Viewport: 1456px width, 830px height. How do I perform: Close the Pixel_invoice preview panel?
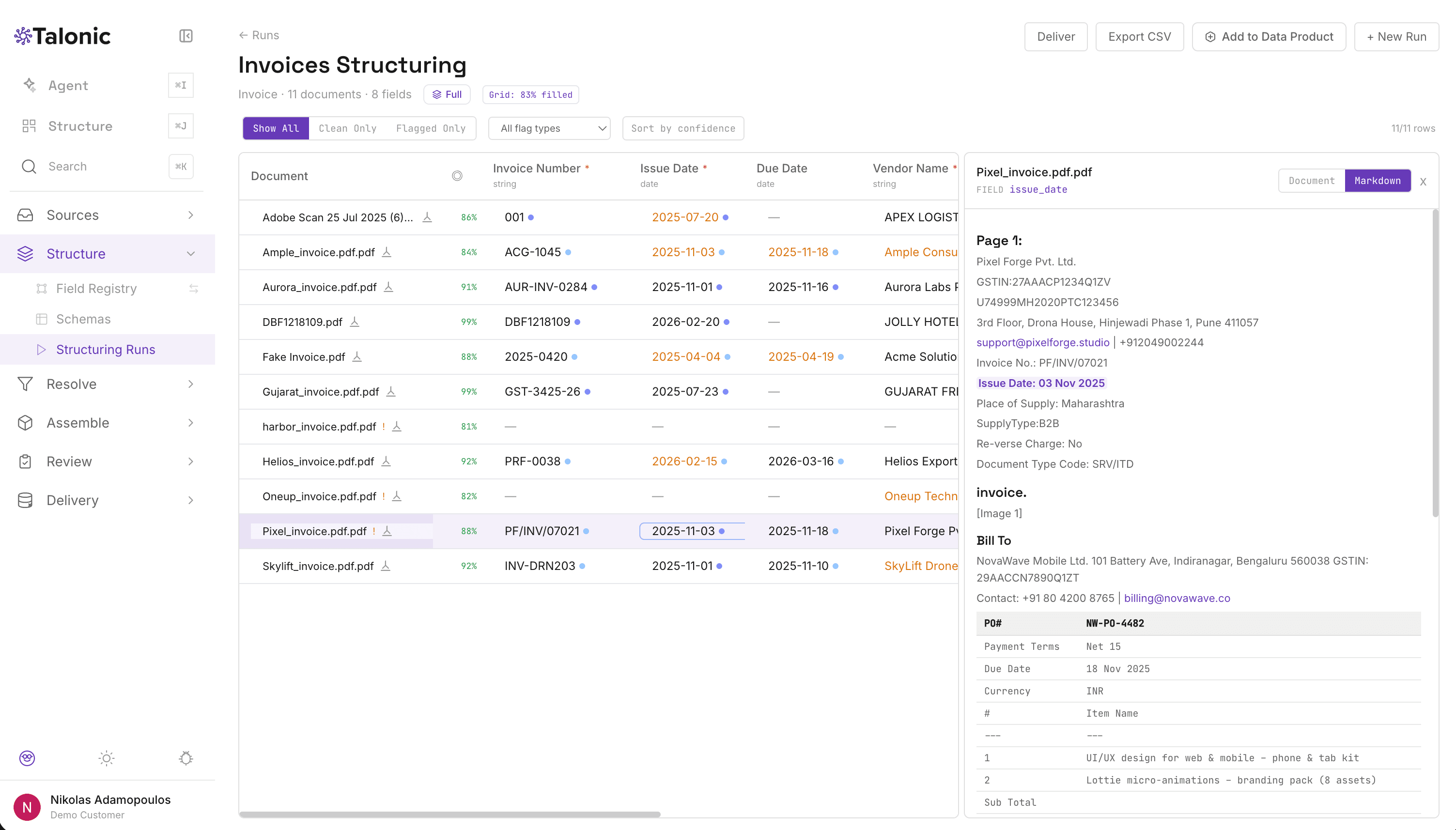[1424, 182]
